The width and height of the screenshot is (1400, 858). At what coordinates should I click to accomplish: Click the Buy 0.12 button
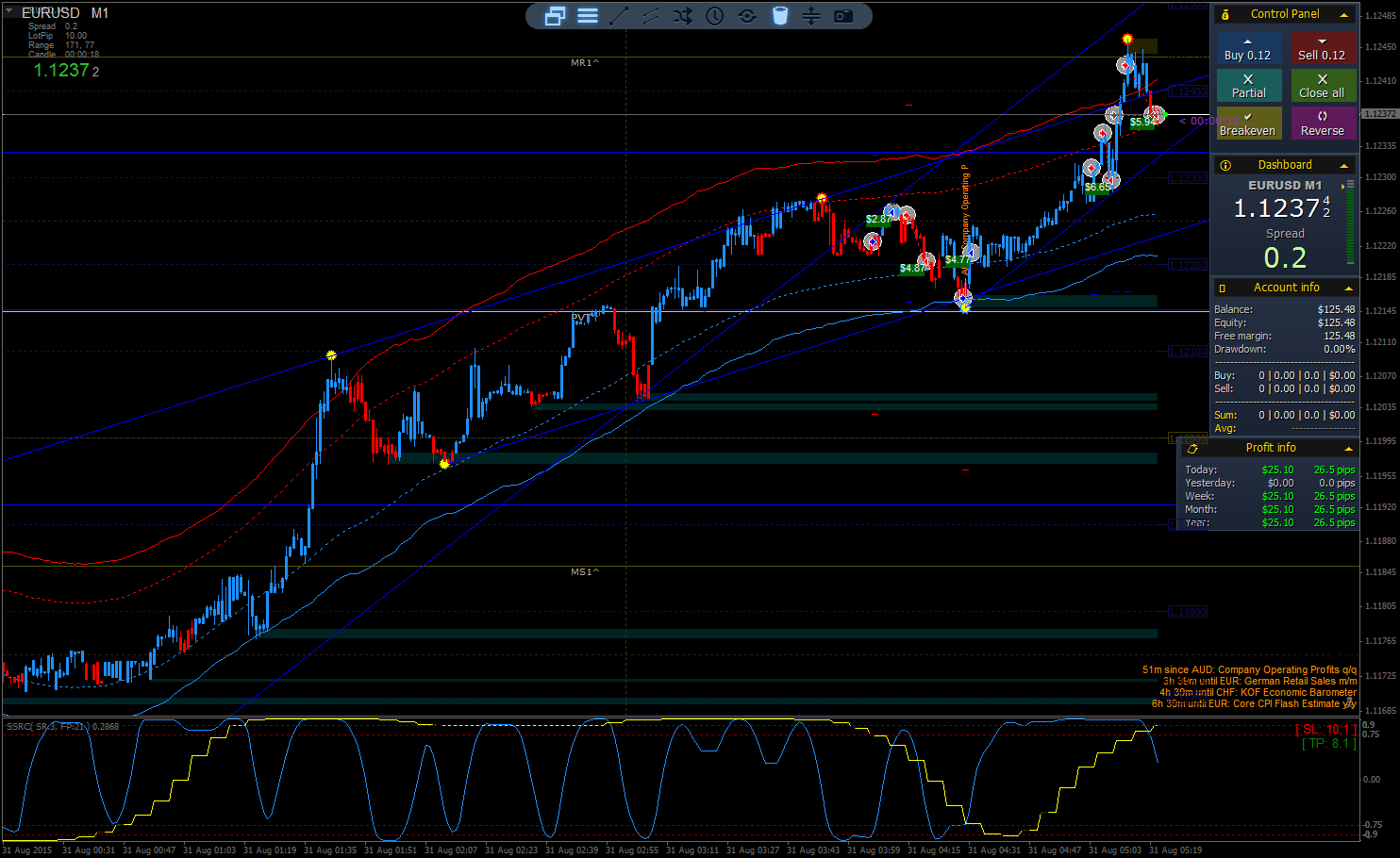[x=1247, y=49]
